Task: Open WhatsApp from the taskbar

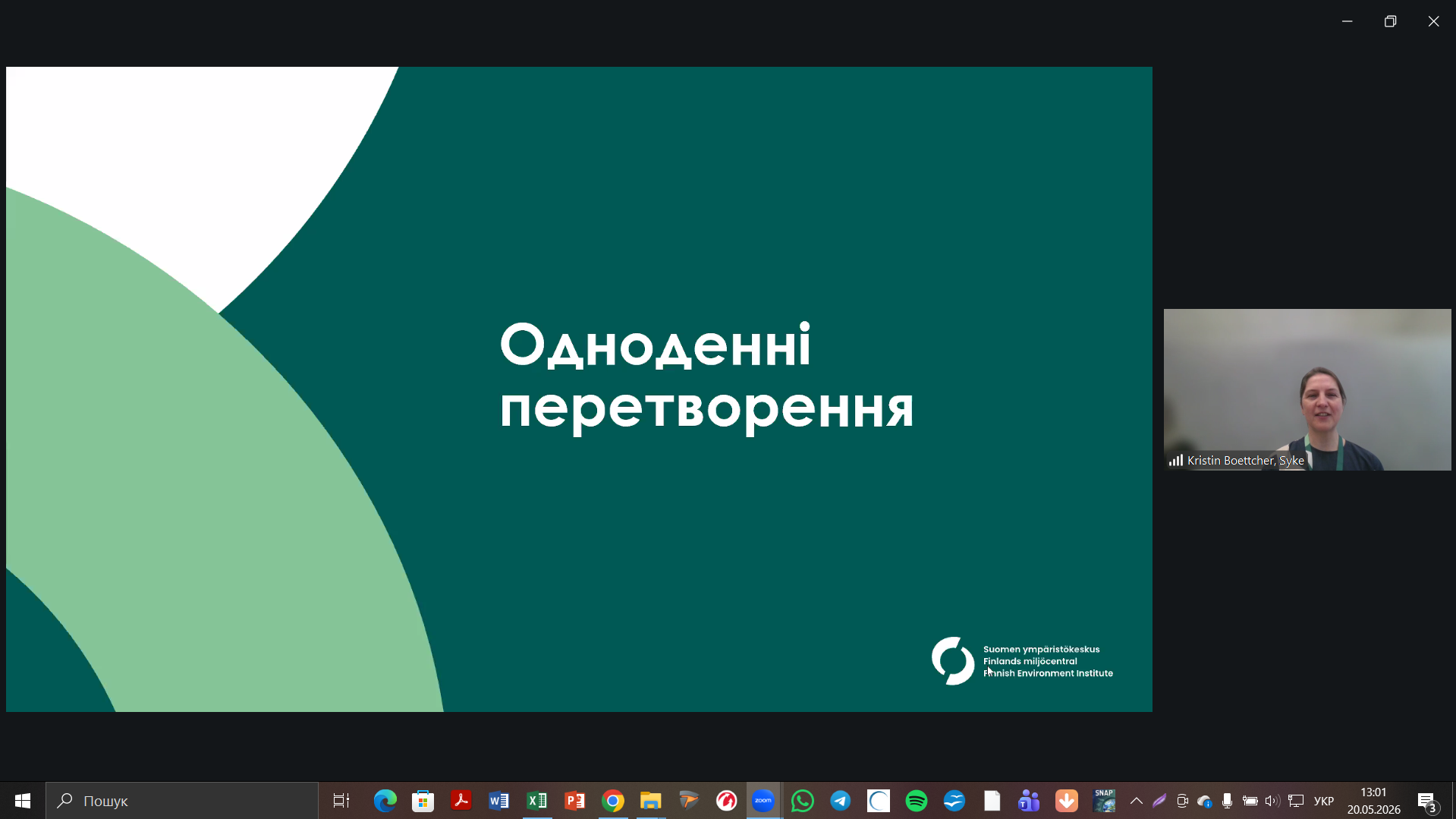Action: pos(803,801)
